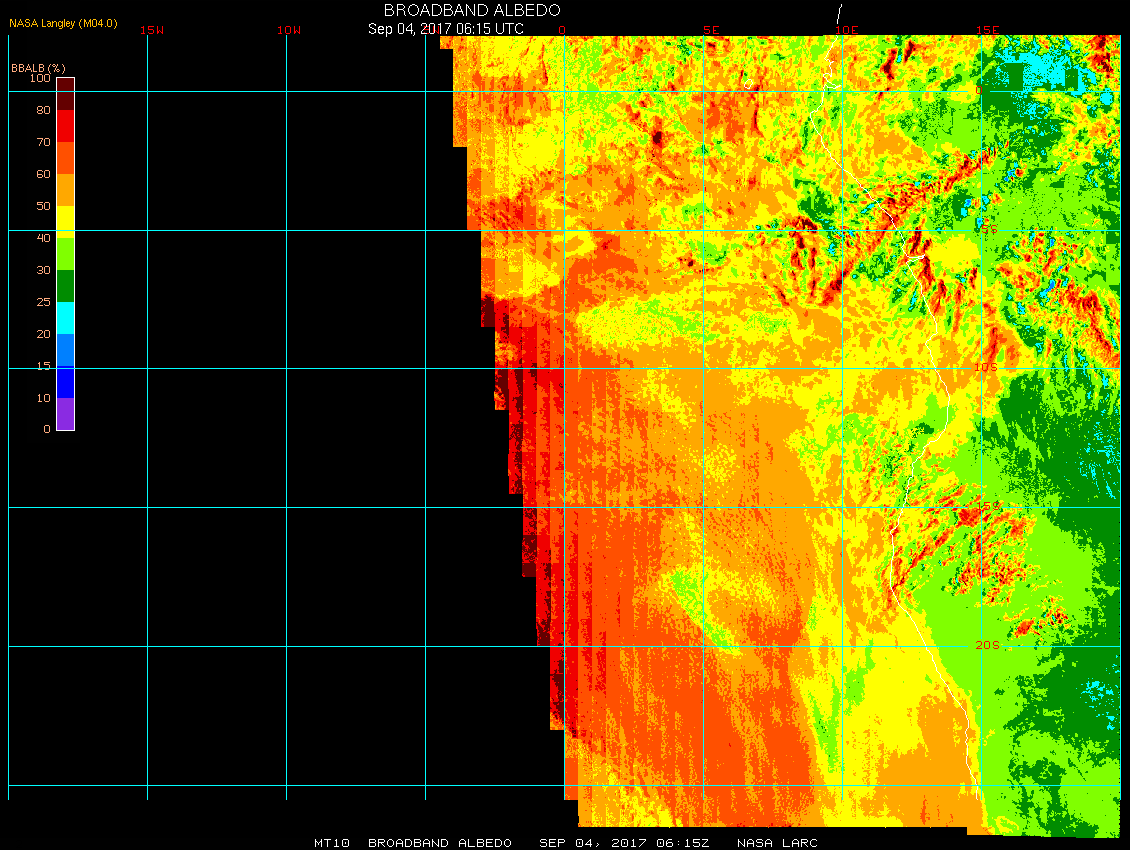Click the red 70-80% color bar segment
Screen dimensions: 1130x850
[x=65, y=126]
